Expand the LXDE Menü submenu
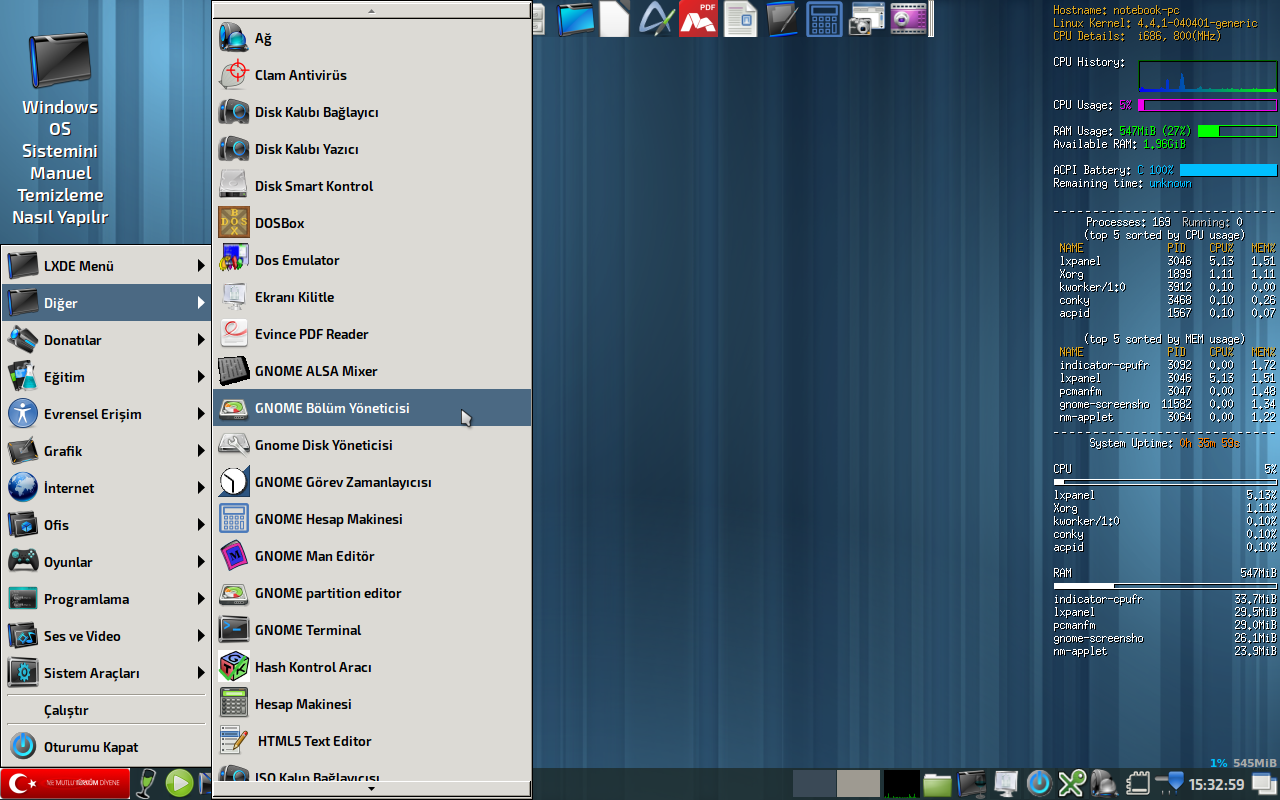Image resolution: width=1280 pixels, height=800 pixels. [107, 266]
